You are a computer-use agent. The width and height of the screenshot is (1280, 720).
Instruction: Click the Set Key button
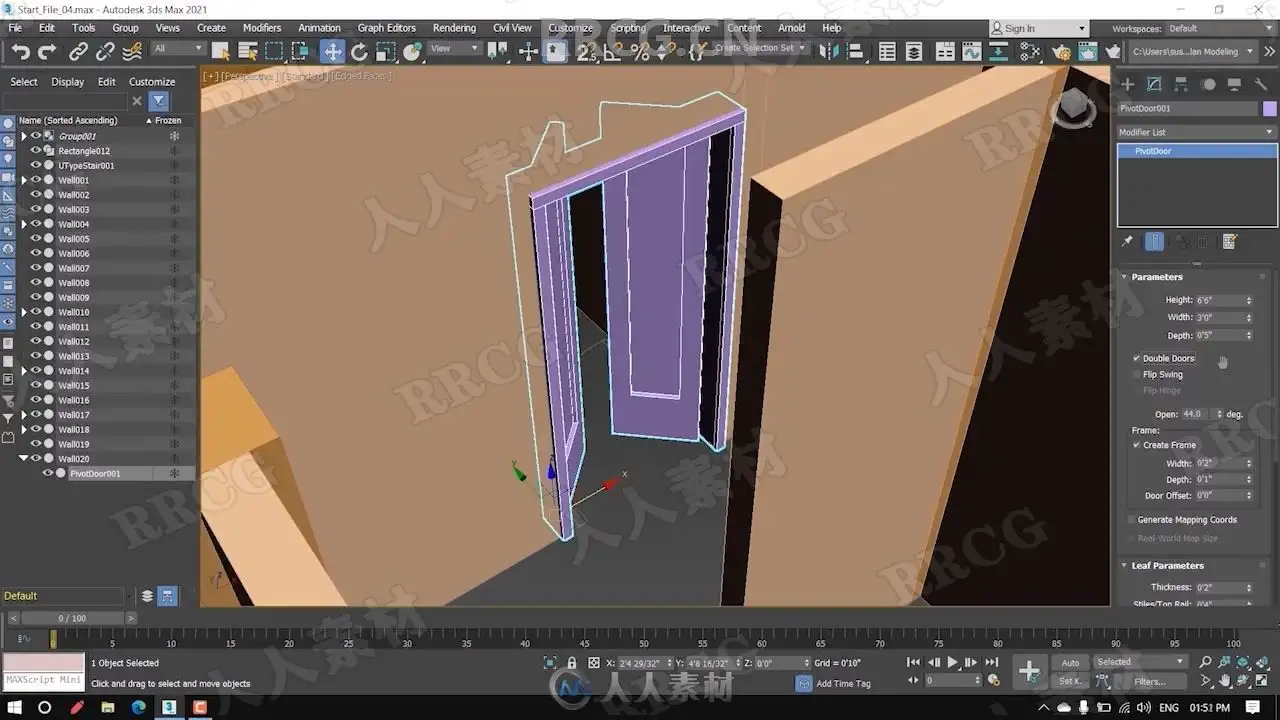[1070, 682]
